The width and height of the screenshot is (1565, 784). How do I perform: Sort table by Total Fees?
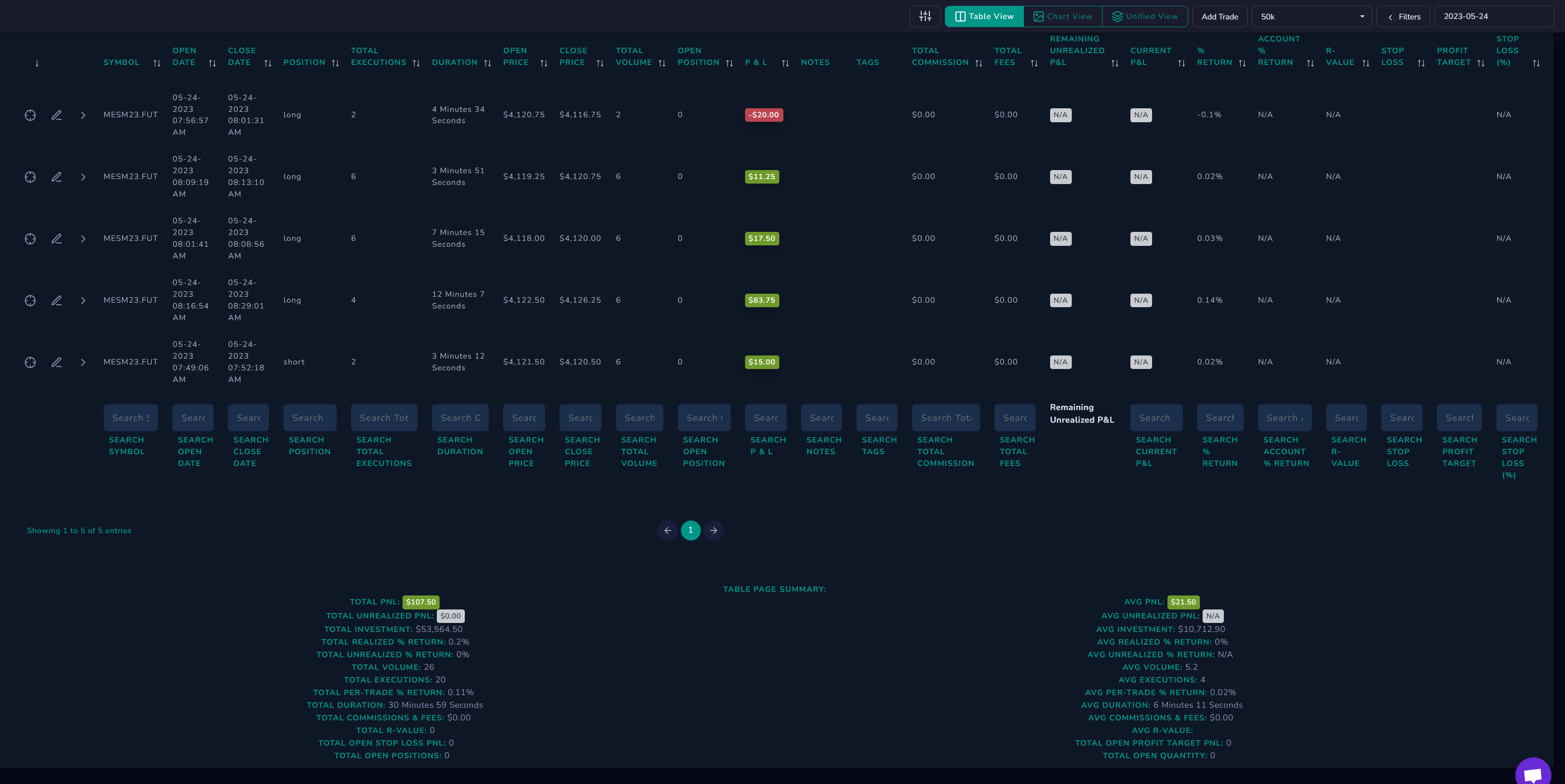[1034, 63]
